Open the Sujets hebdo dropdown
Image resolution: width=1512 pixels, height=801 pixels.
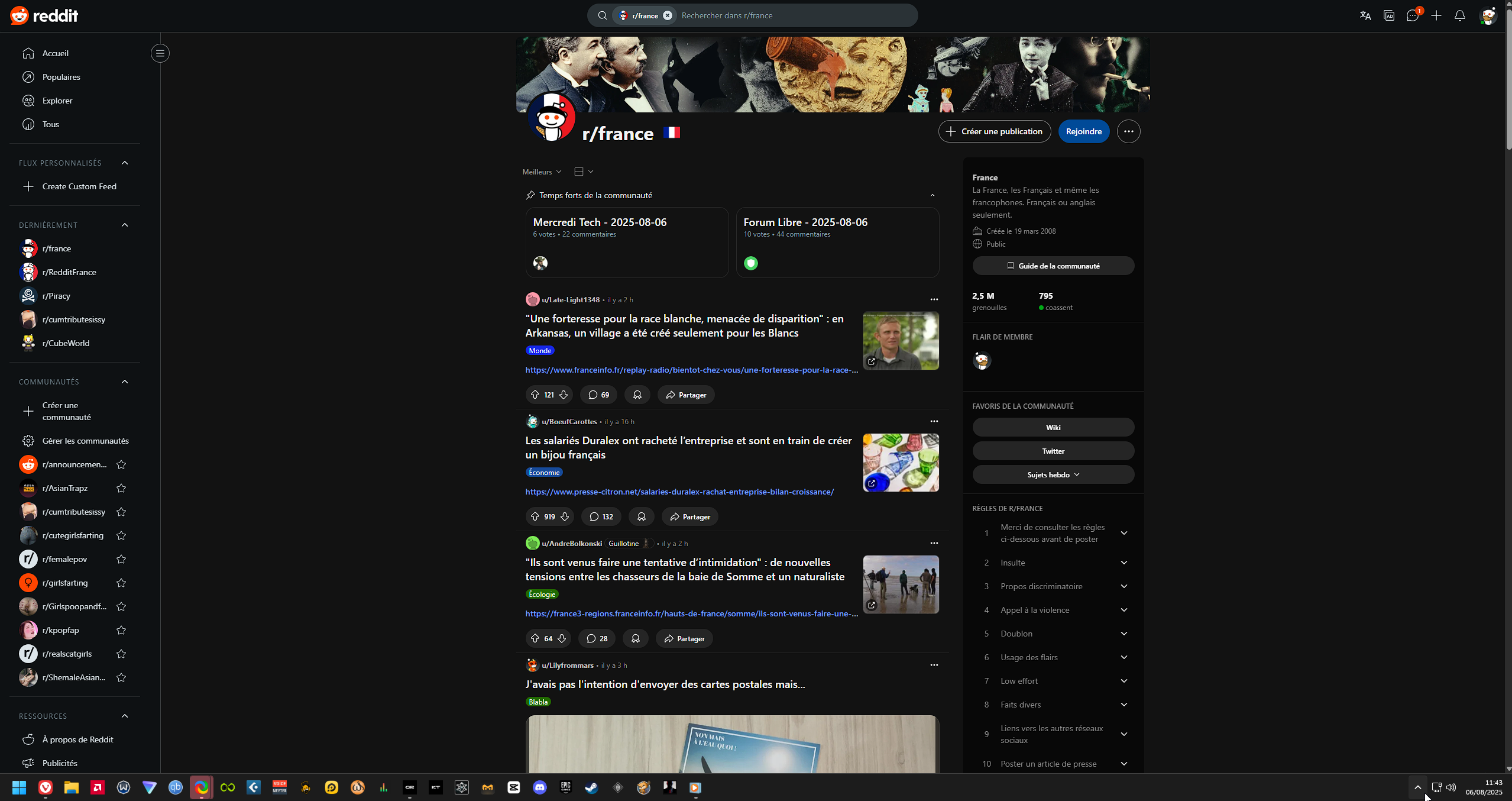pyautogui.click(x=1053, y=474)
